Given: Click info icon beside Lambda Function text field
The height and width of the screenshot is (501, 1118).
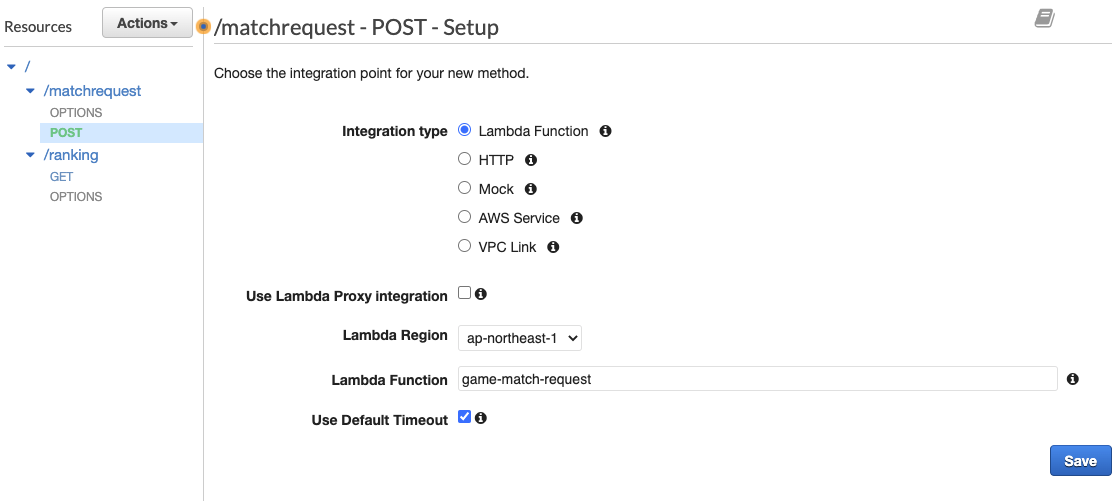Looking at the screenshot, I should pos(1072,379).
